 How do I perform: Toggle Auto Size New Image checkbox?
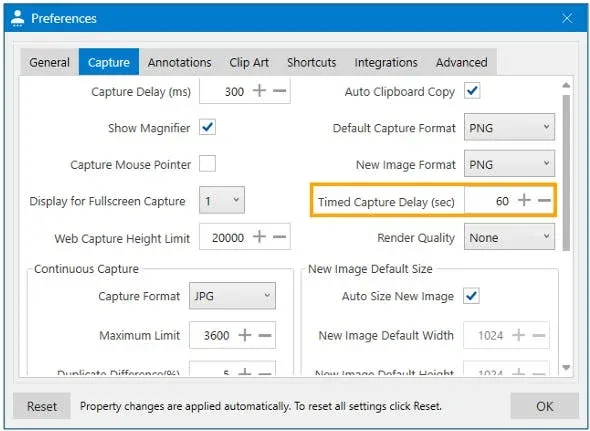[x=471, y=296]
